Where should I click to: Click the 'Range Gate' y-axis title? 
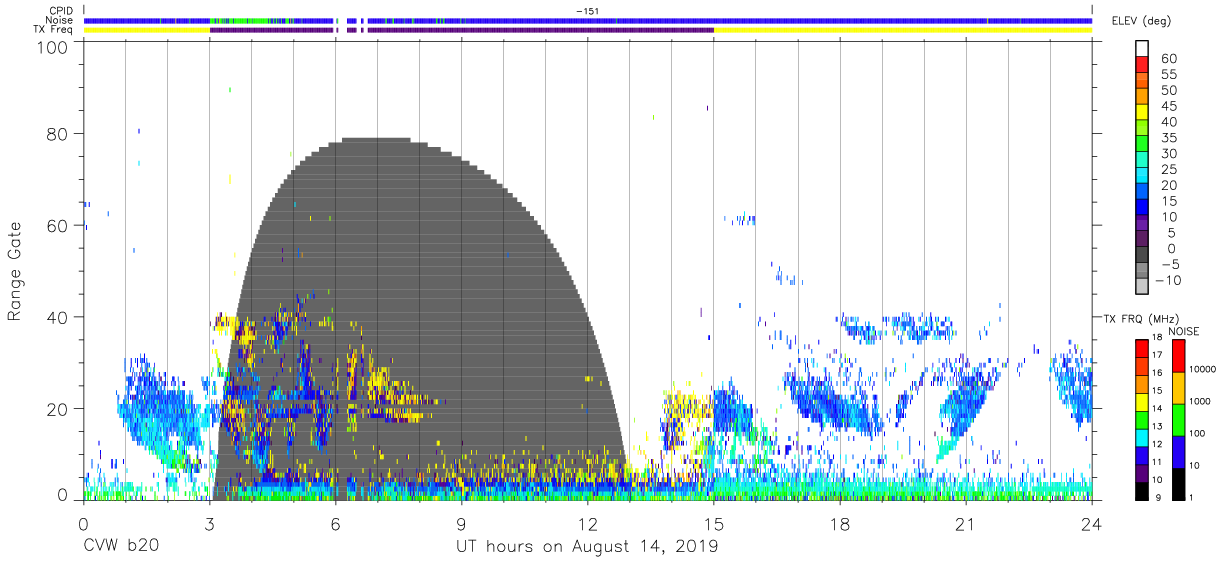pos(16,271)
